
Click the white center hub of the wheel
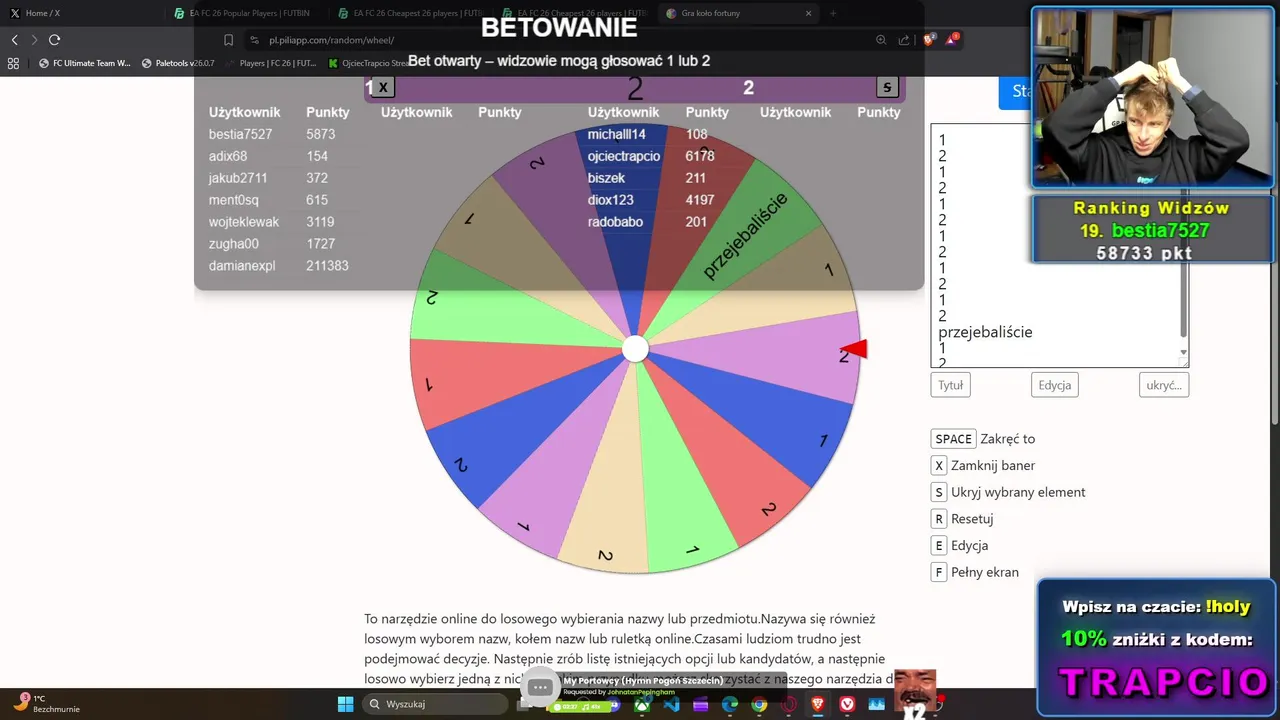coord(635,349)
